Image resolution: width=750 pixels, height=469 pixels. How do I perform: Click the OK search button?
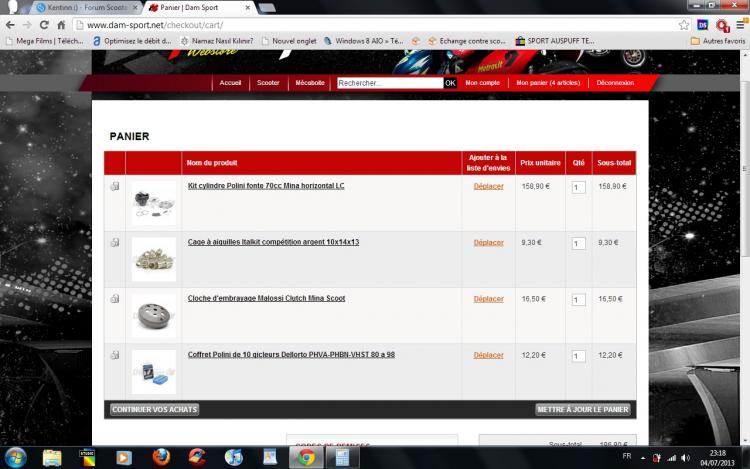tap(450, 83)
